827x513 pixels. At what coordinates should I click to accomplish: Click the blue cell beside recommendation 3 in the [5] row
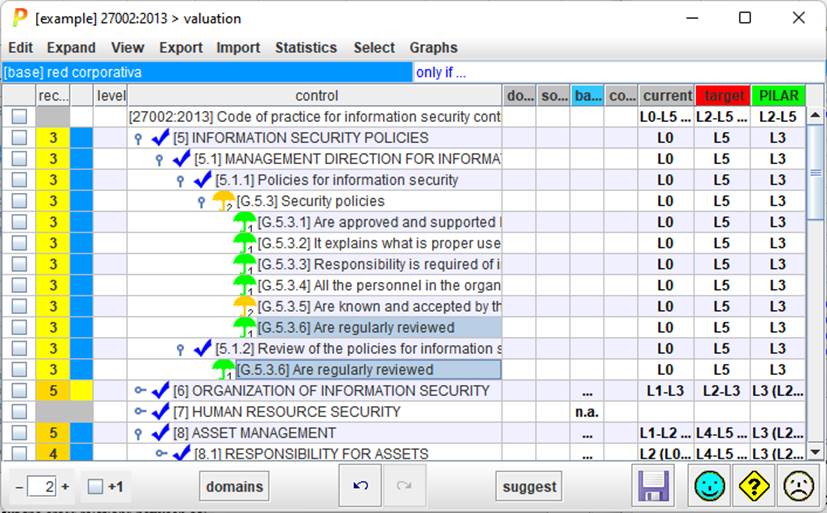point(81,138)
